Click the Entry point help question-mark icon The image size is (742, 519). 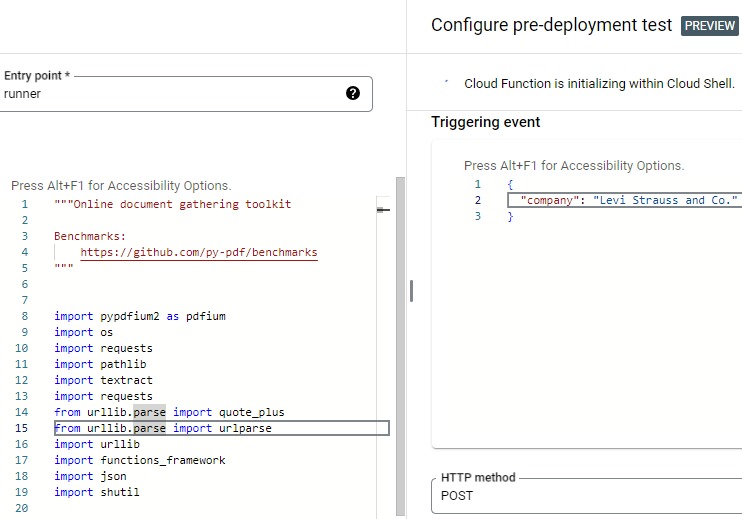pyautogui.click(x=353, y=93)
